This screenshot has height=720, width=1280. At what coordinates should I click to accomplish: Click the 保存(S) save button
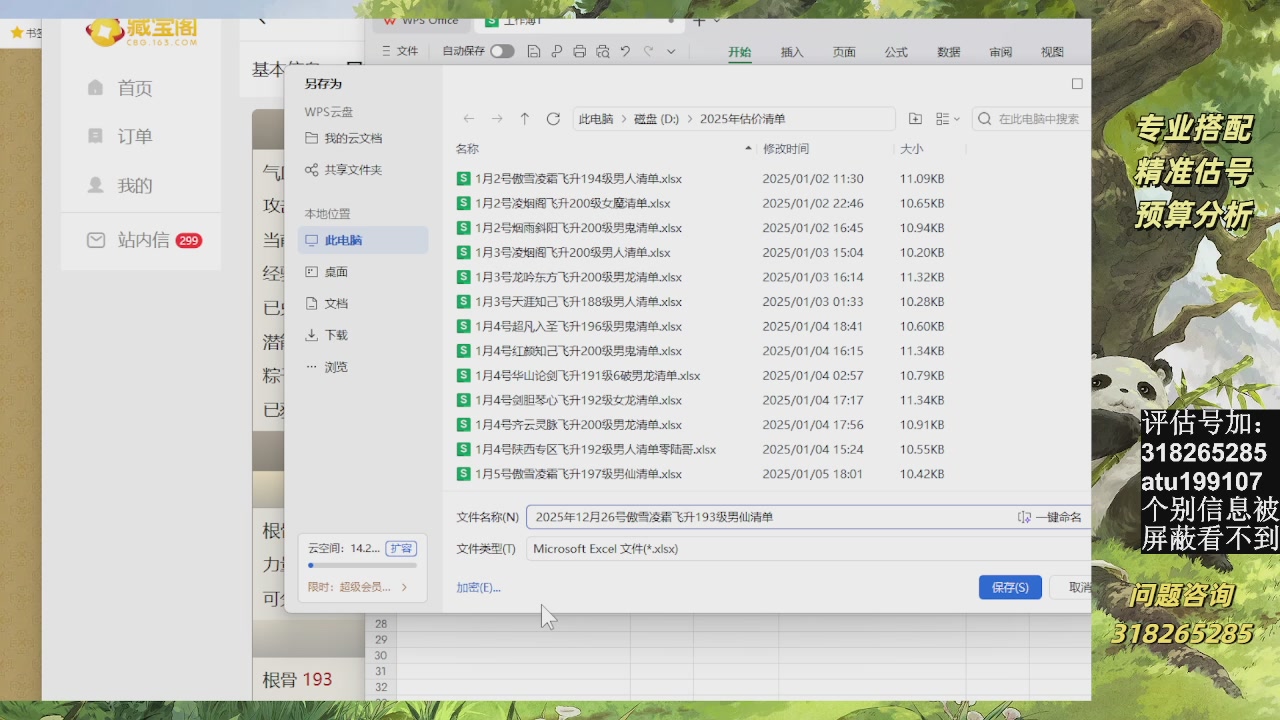1010,587
